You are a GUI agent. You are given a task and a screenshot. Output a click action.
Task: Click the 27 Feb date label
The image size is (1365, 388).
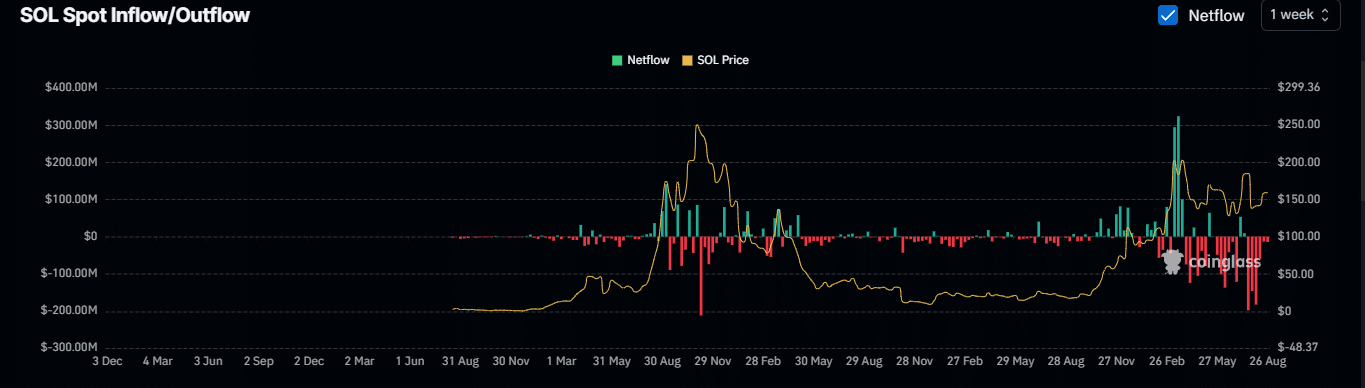[966, 362]
